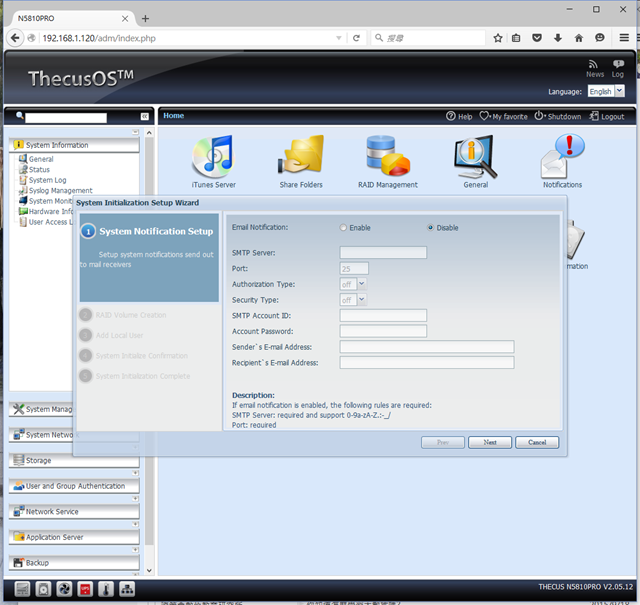
Task: Open My favorite heart menu
Action: (484, 116)
